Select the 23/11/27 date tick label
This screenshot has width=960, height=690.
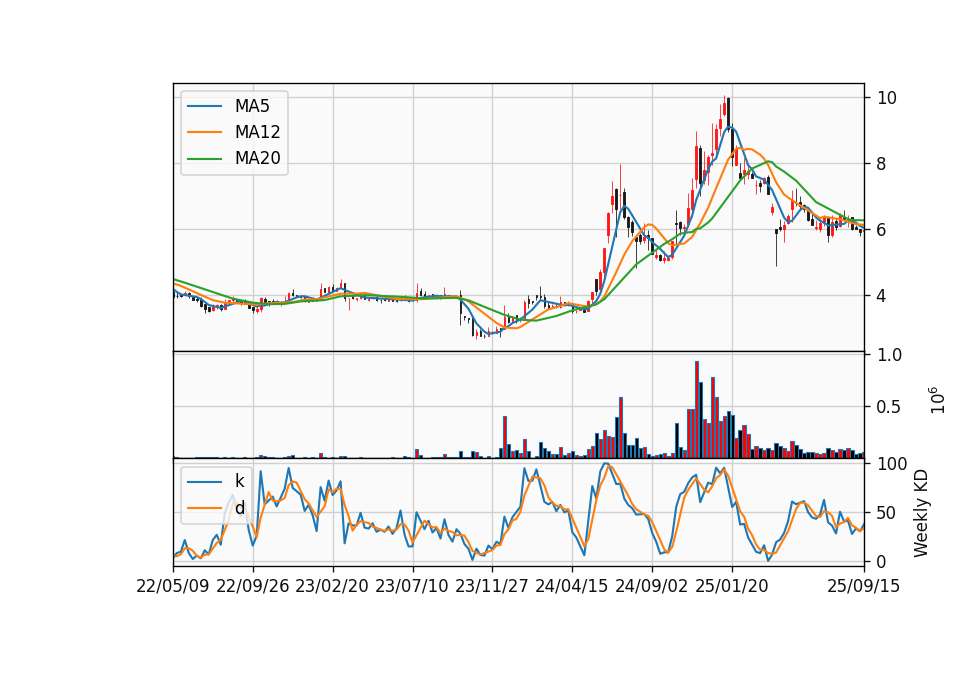492,586
